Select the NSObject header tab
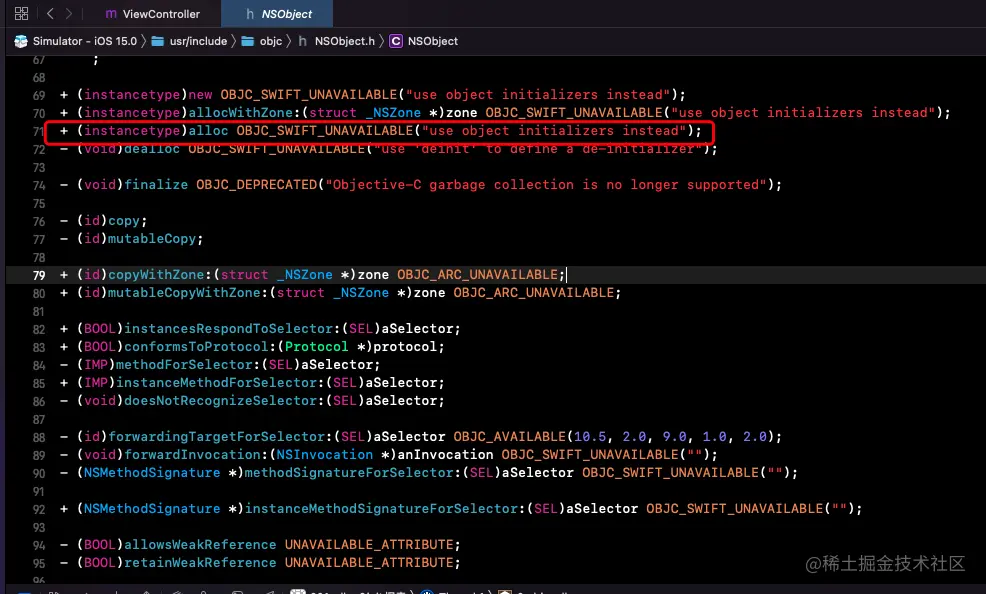This screenshot has height=594, width=986. (x=279, y=14)
